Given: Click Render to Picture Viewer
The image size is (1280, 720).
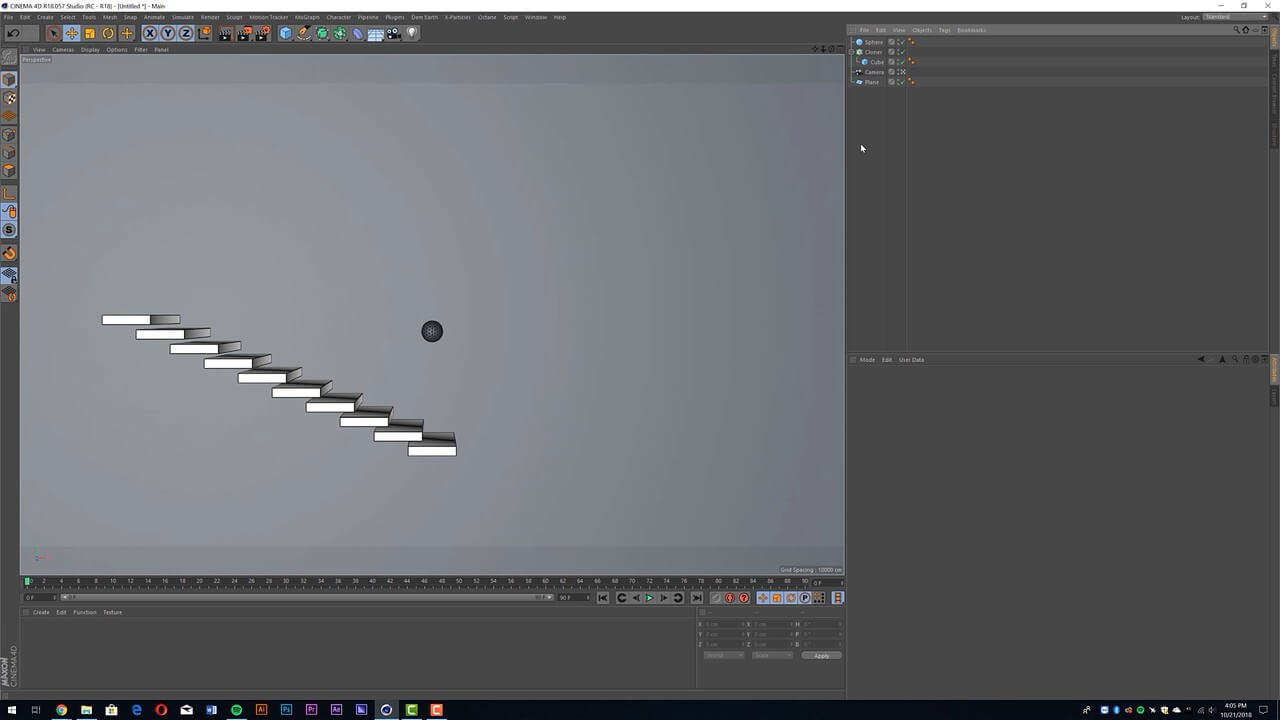Looking at the screenshot, I should click(x=243, y=33).
